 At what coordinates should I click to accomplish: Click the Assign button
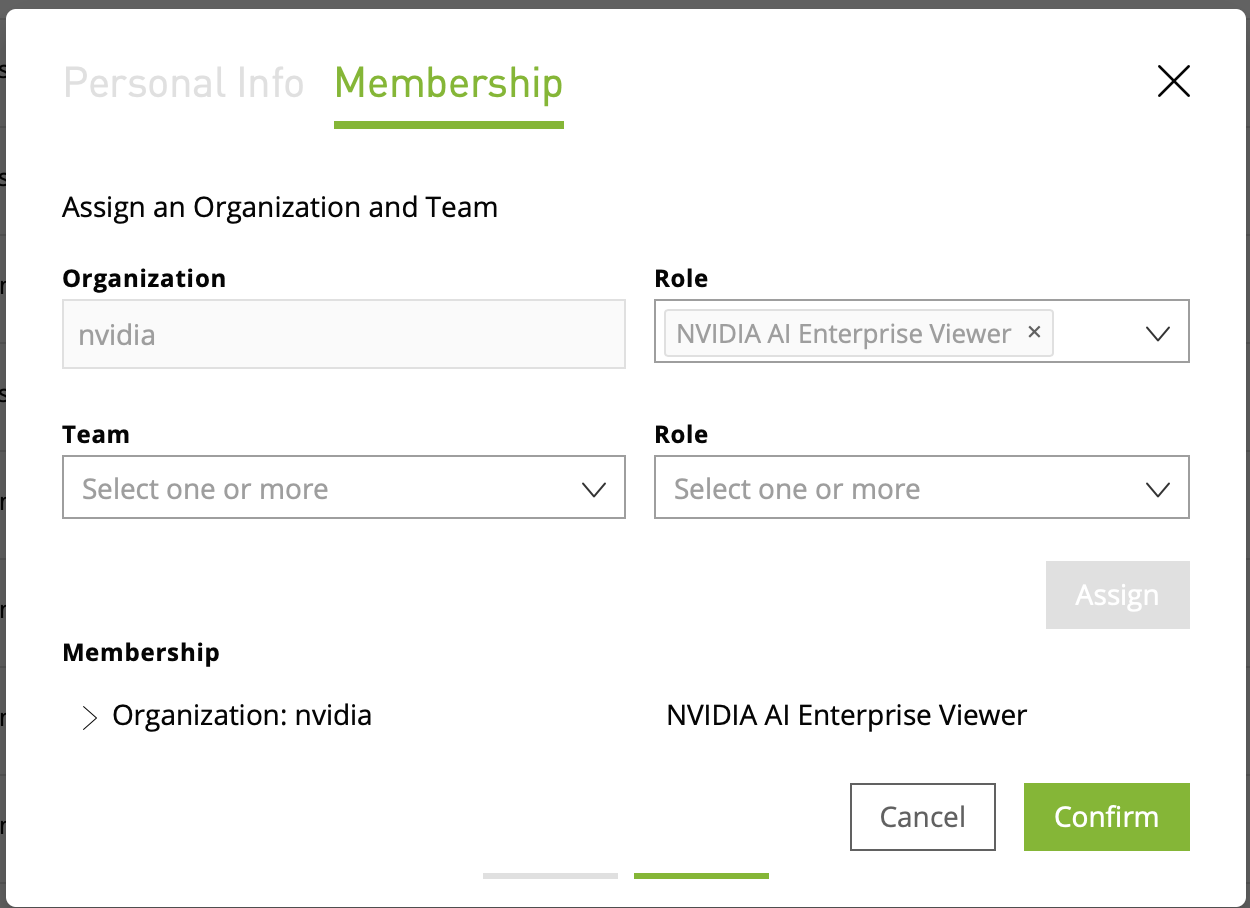[x=1117, y=594]
